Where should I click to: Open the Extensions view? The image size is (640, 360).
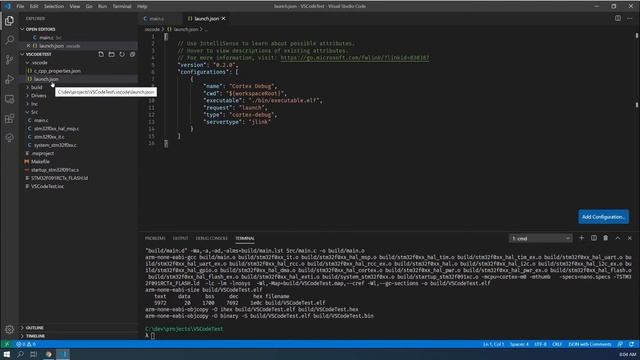pyautogui.click(x=9, y=118)
